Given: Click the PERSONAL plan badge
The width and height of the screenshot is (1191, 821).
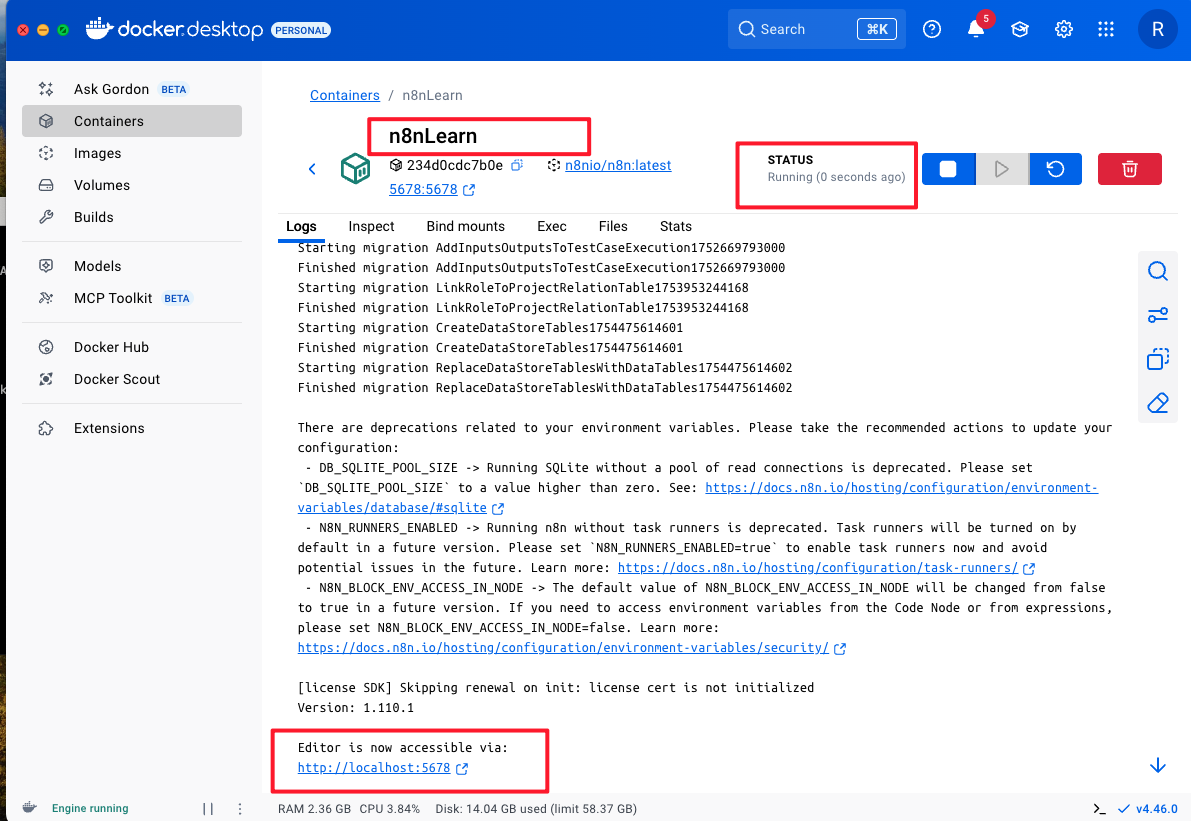Looking at the screenshot, I should pos(301,30).
